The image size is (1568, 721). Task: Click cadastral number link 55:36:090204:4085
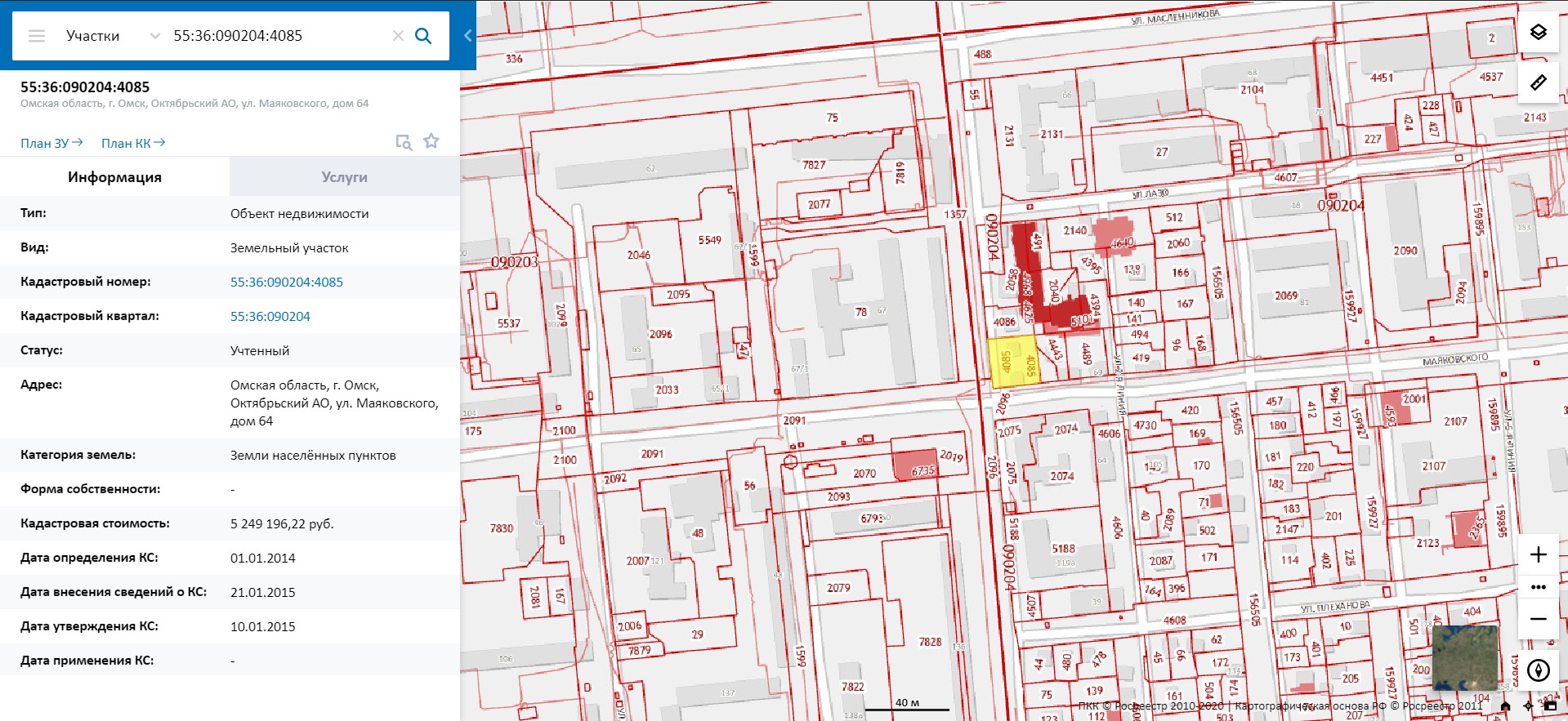click(286, 282)
